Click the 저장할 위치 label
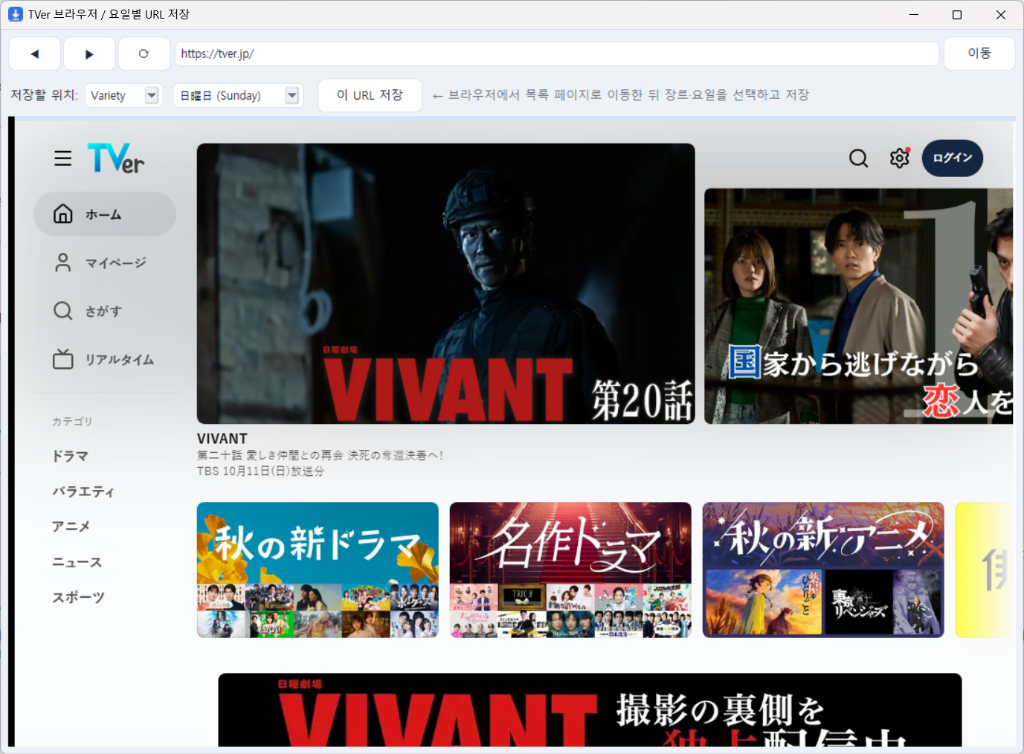1024x754 pixels. [x=44, y=95]
